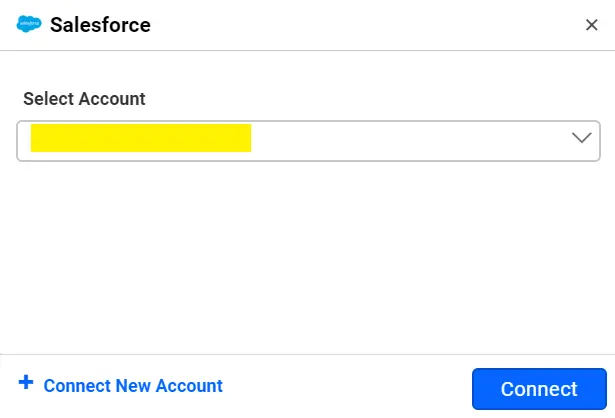Click the yellow highlighted account value
This screenshot has height=418, width=615.
click(140, 138)
